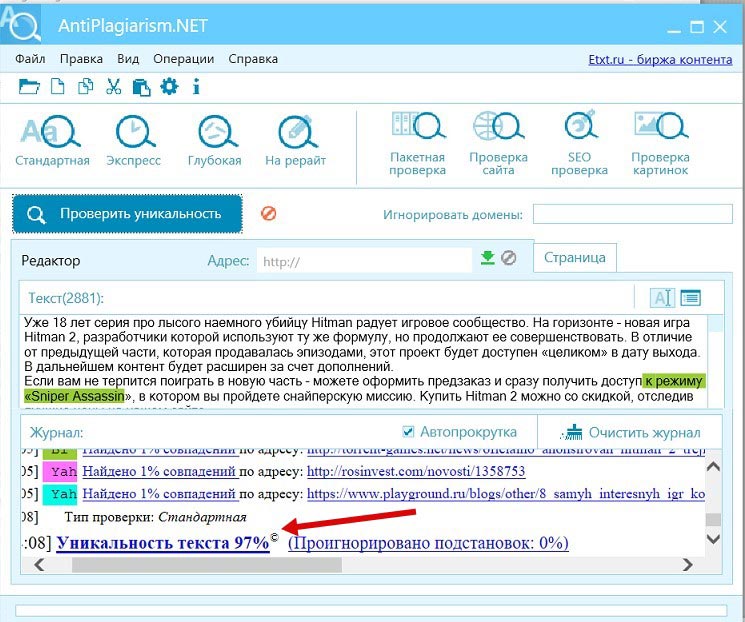The image size is (745, 622).
Task: Open Проверка картинок tool
Action: (x=660, y=143)
